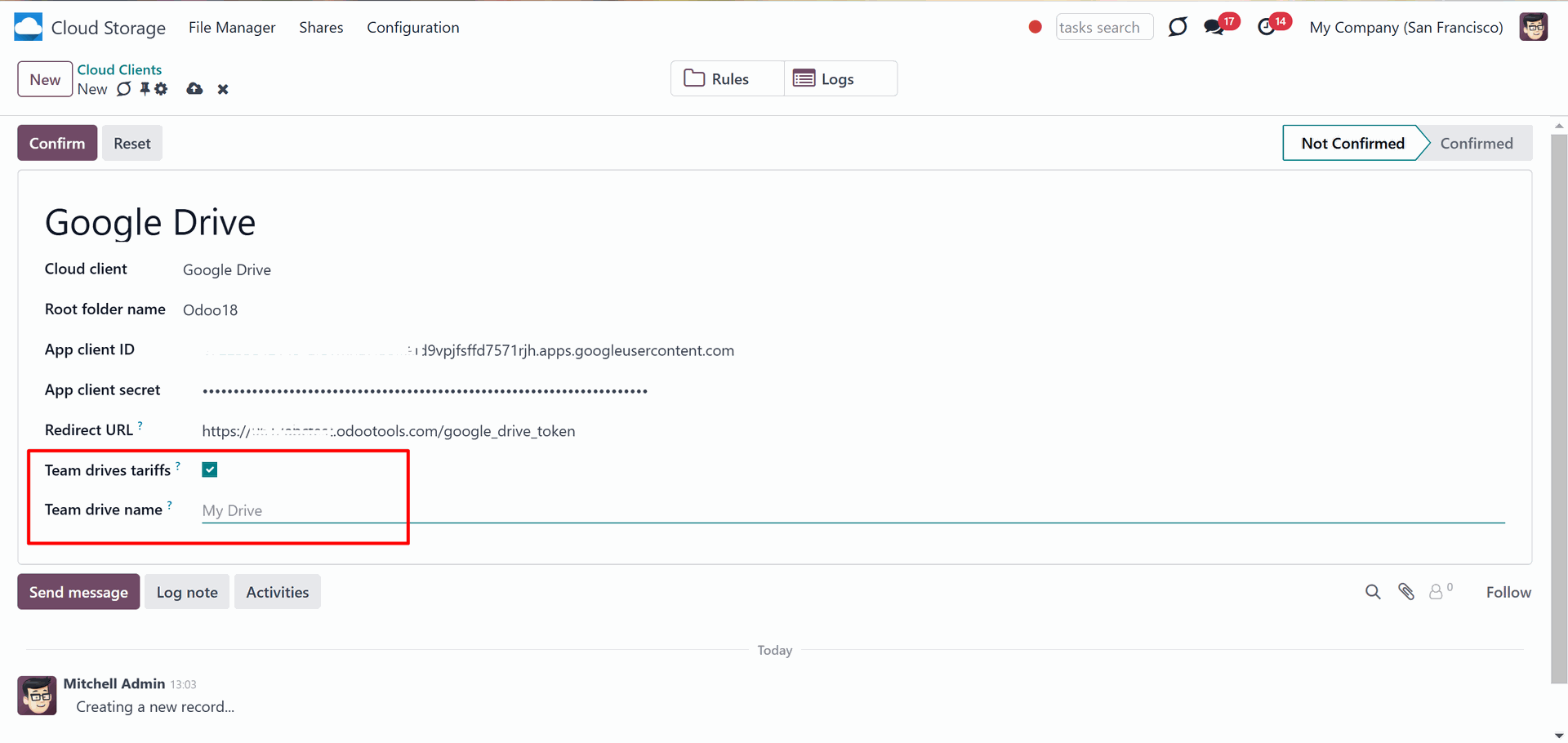Open the Rules smart button

(x=728, y=78)
